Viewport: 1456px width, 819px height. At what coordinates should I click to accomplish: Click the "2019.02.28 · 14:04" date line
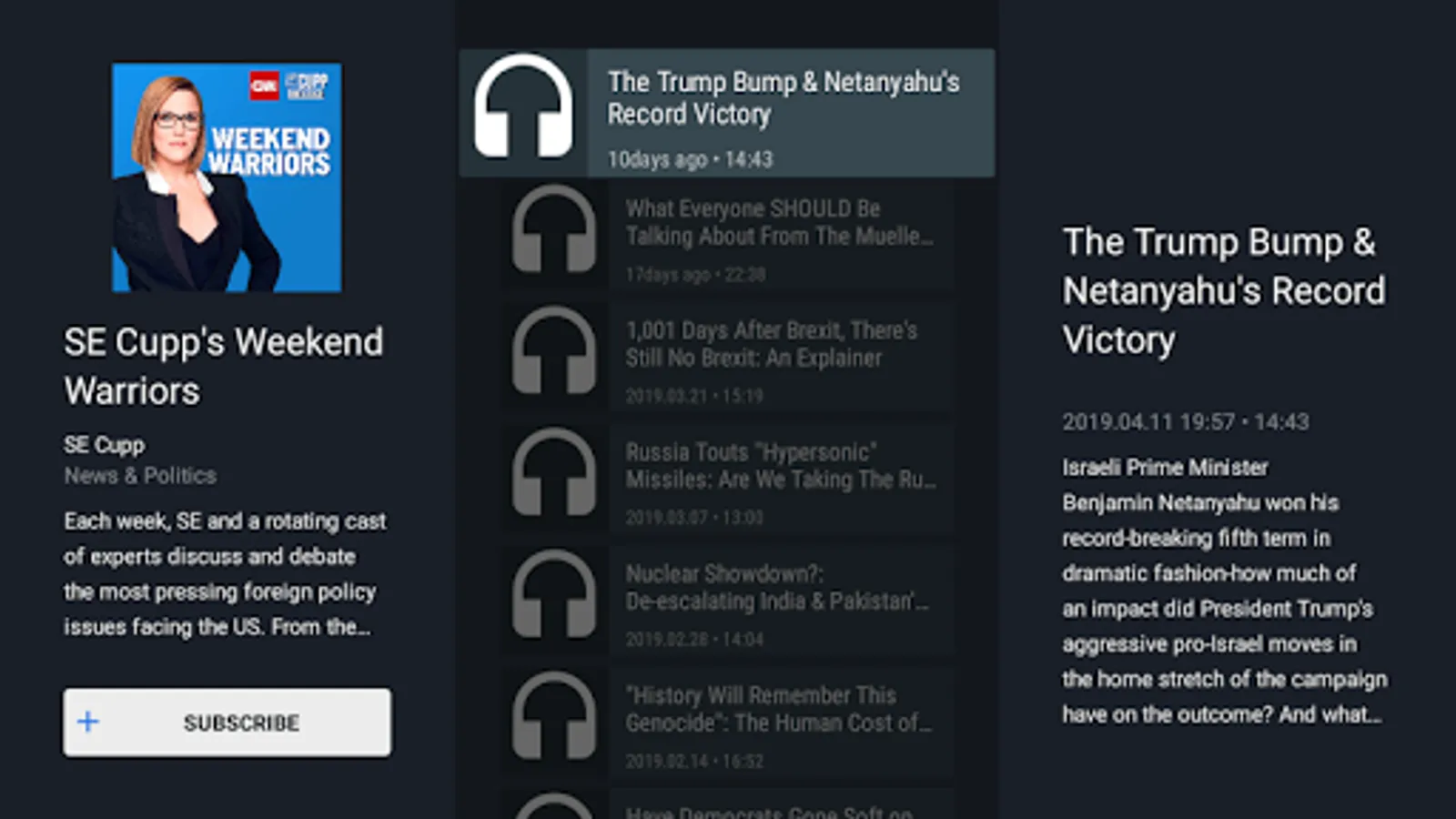click(x=694, y=640)
